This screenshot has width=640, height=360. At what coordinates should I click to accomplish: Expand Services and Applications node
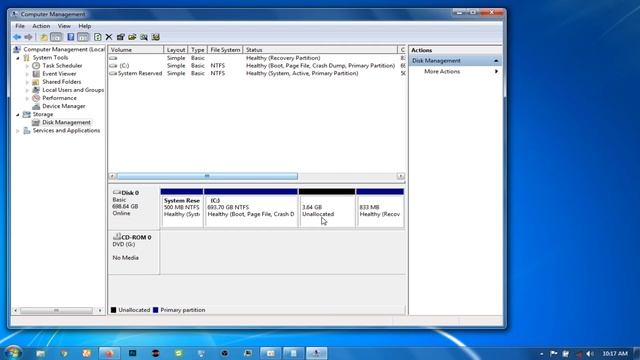coord(18,131)
